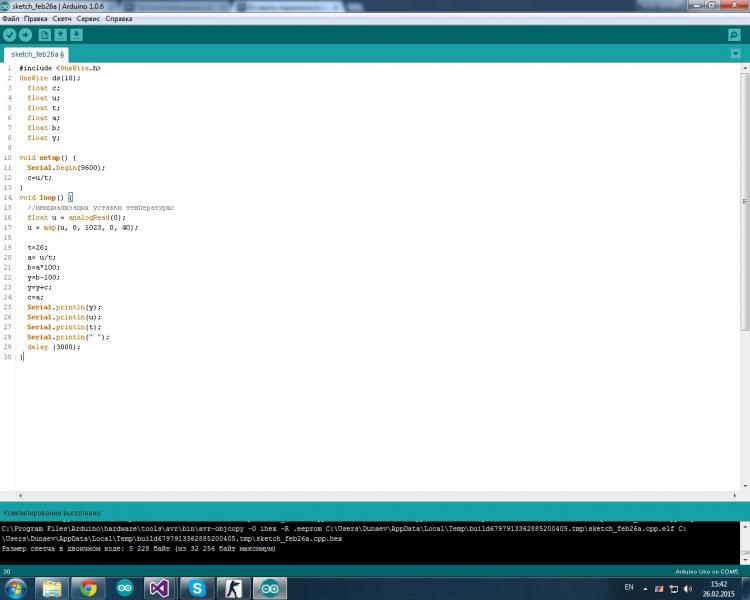Open the Сервис menu
The image size is (750, 600).
tap(88, 18)
